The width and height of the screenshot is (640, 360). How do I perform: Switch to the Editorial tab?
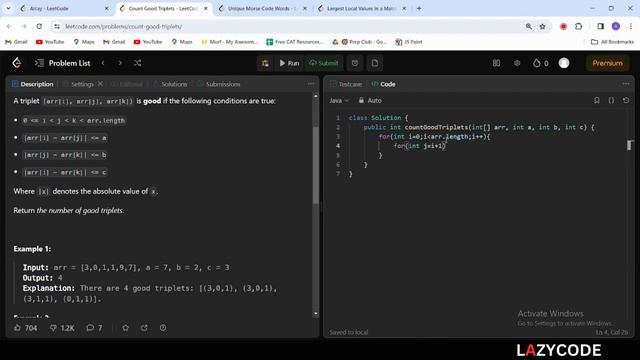pyautogui.click(x=127, y=84)
